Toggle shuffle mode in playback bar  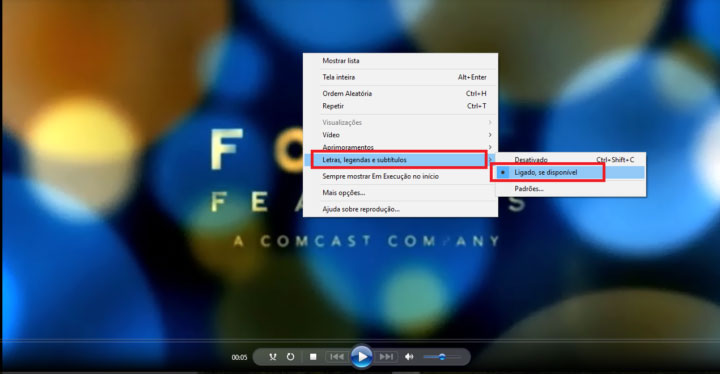coord(273,357)
